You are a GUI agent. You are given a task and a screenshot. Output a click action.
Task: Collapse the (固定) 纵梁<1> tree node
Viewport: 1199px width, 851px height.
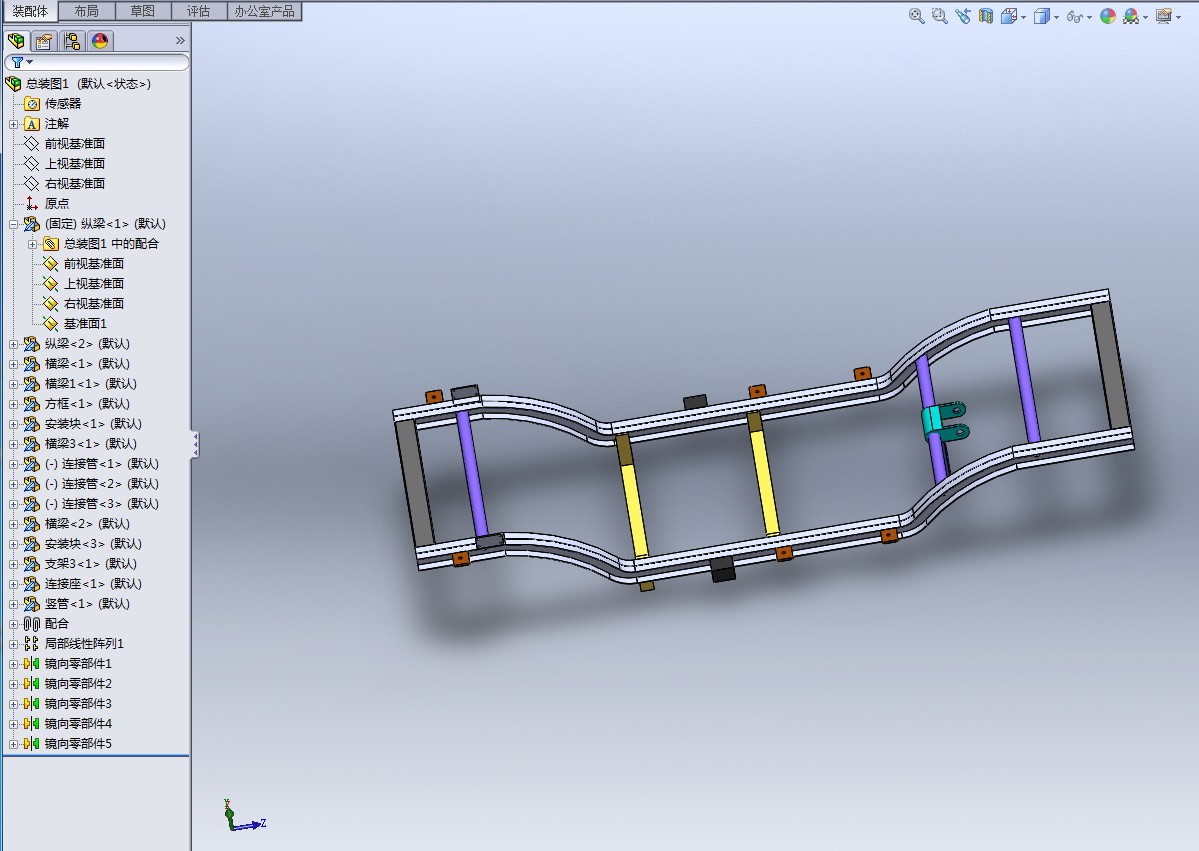click(13, 224)
